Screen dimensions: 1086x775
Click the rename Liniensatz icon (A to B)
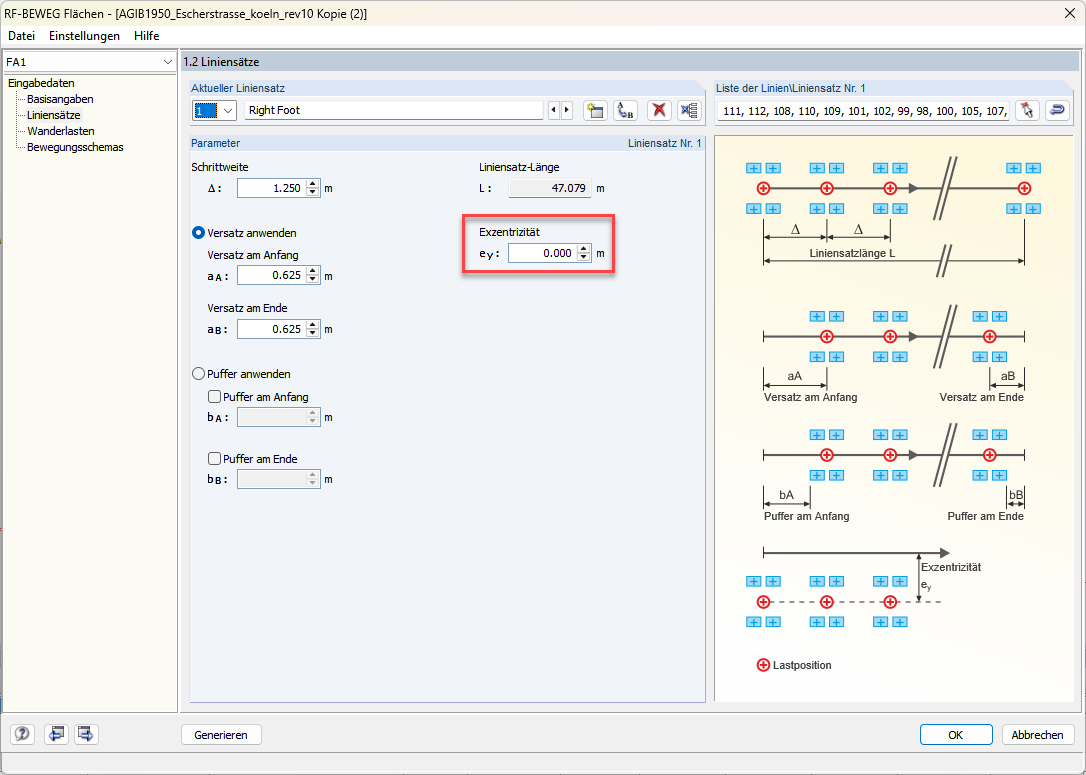coord(625,110)
